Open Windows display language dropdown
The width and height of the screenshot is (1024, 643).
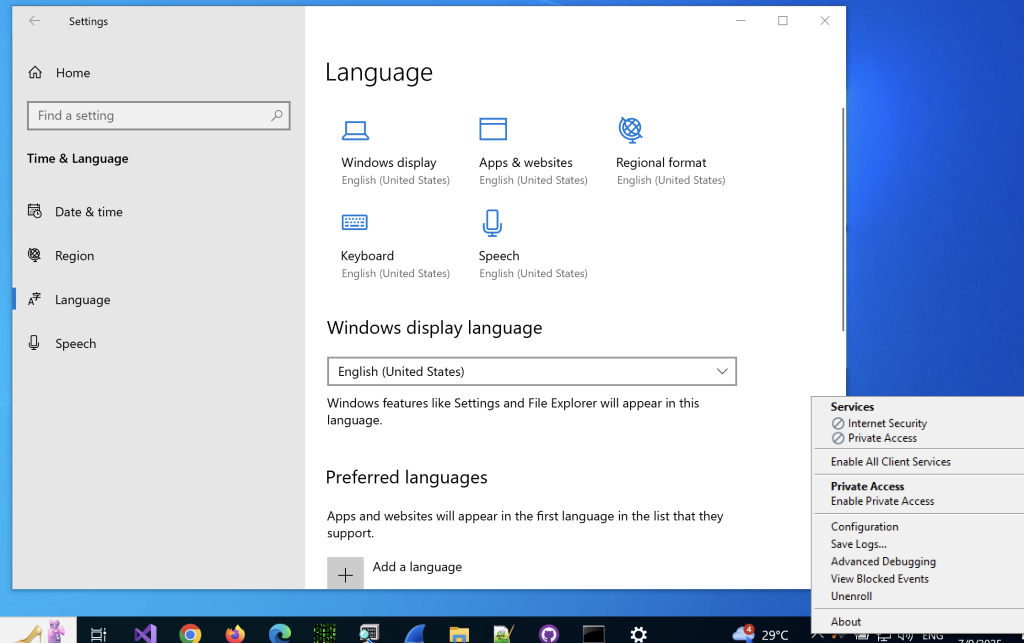(532, 371)
